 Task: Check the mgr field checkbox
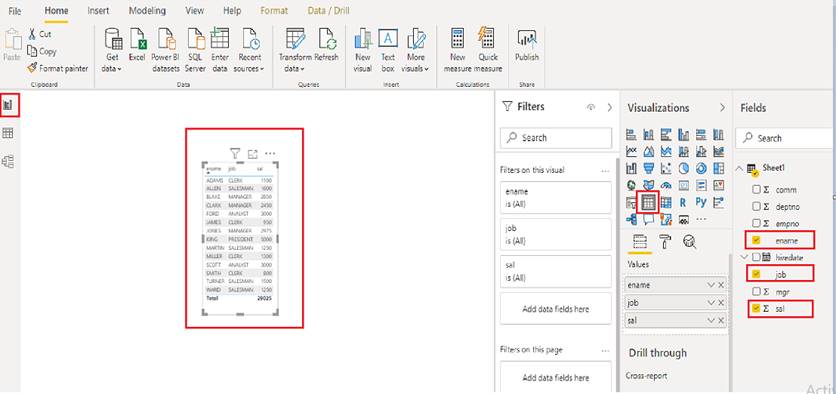(x=756, y=291)
